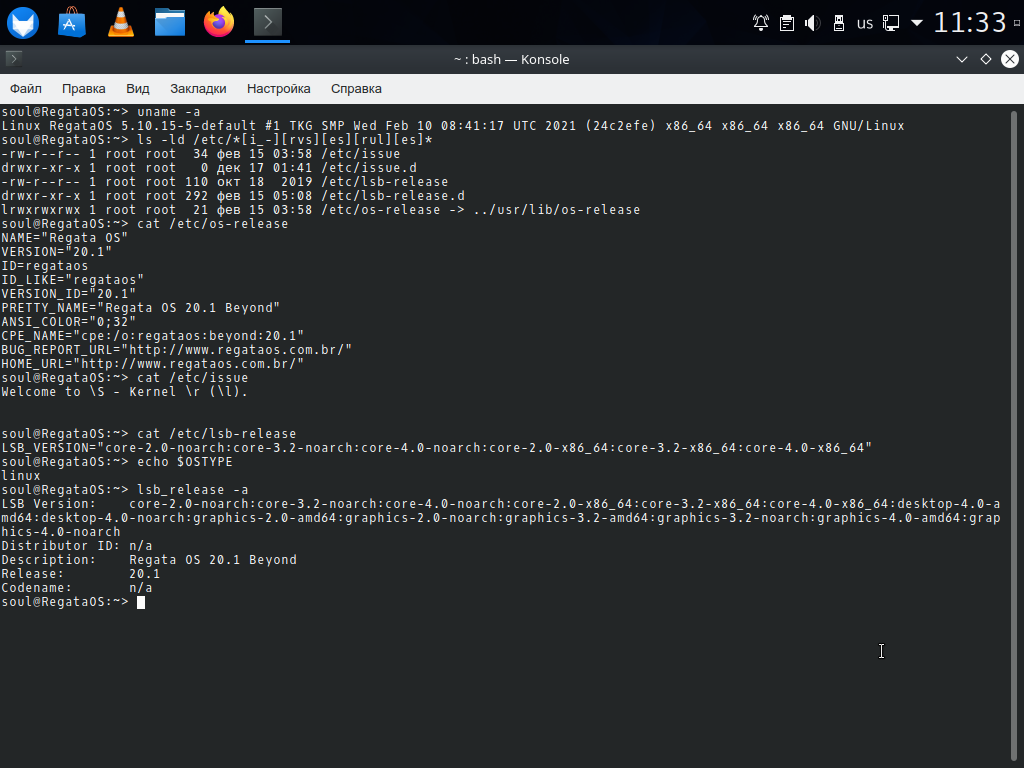This screenshot has height=768, width=1024.
Task: Maximize Konsole with diamond button
Action: 986,59
